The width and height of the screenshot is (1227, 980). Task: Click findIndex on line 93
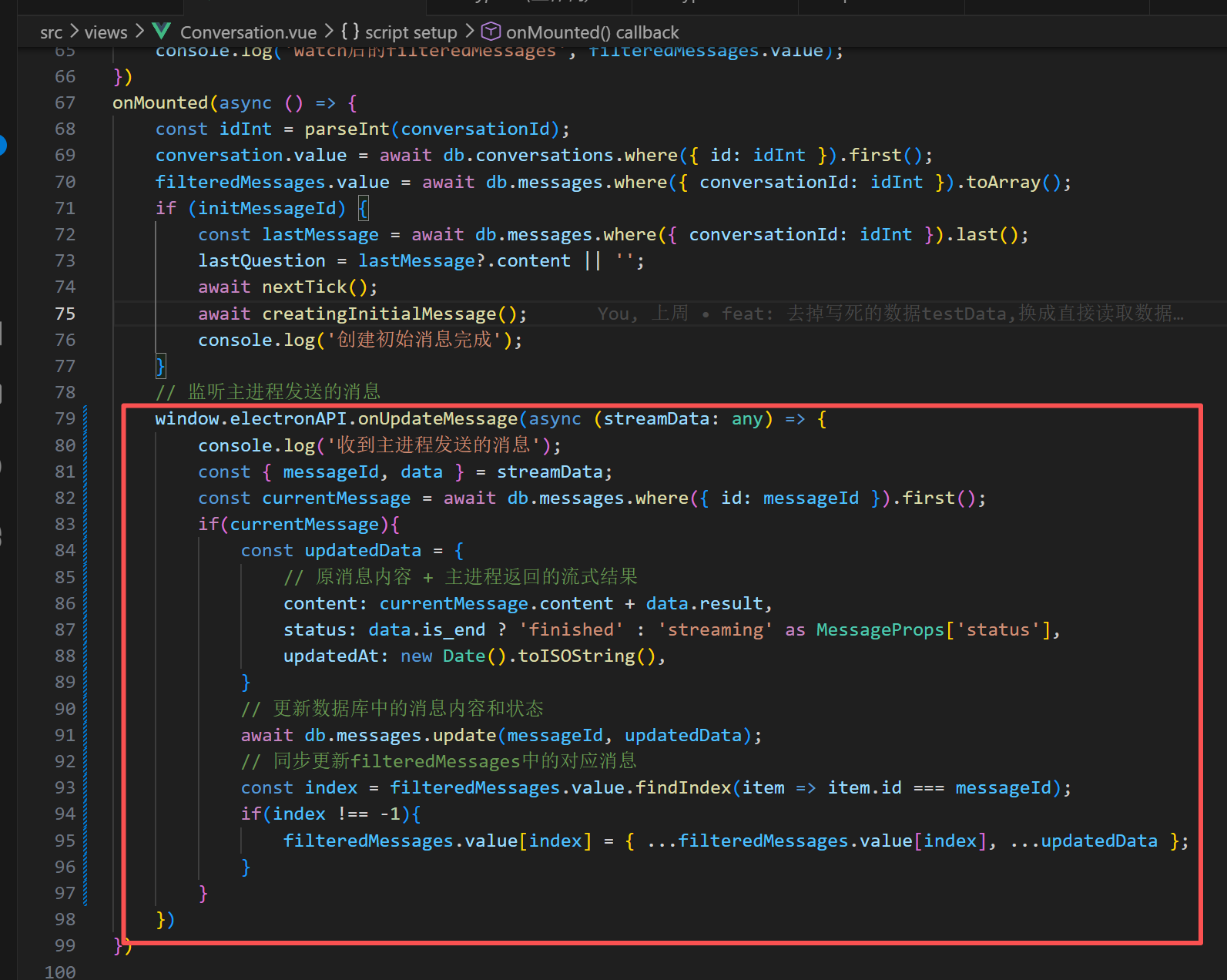coord(683,787)
